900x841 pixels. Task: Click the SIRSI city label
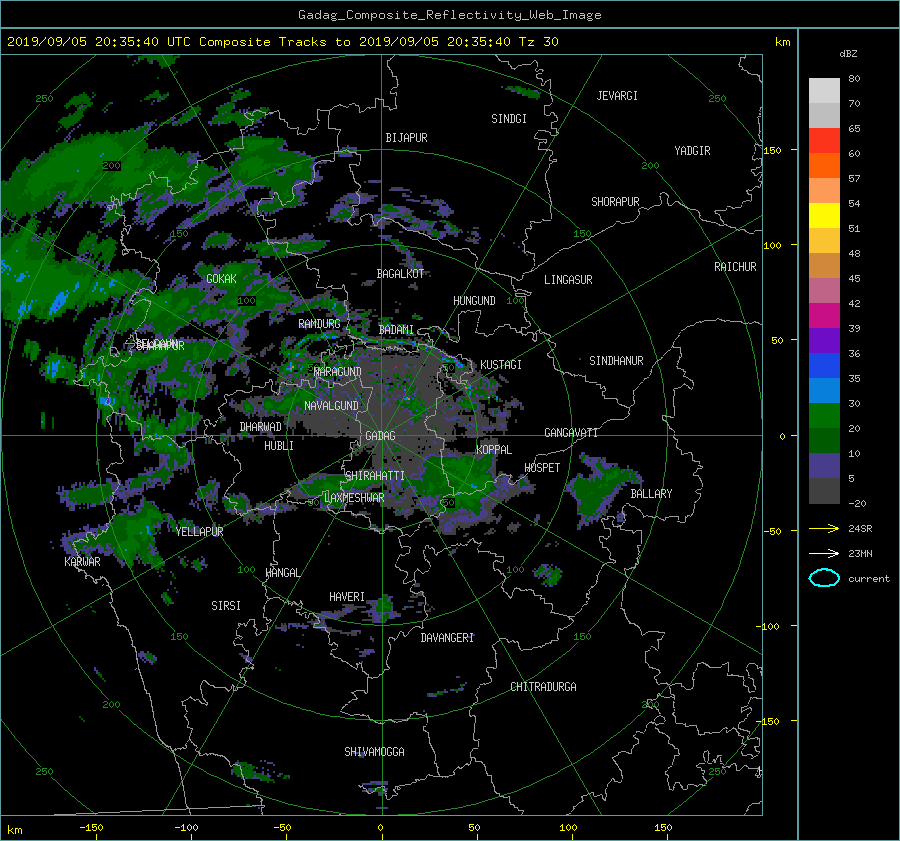(226, 606)
